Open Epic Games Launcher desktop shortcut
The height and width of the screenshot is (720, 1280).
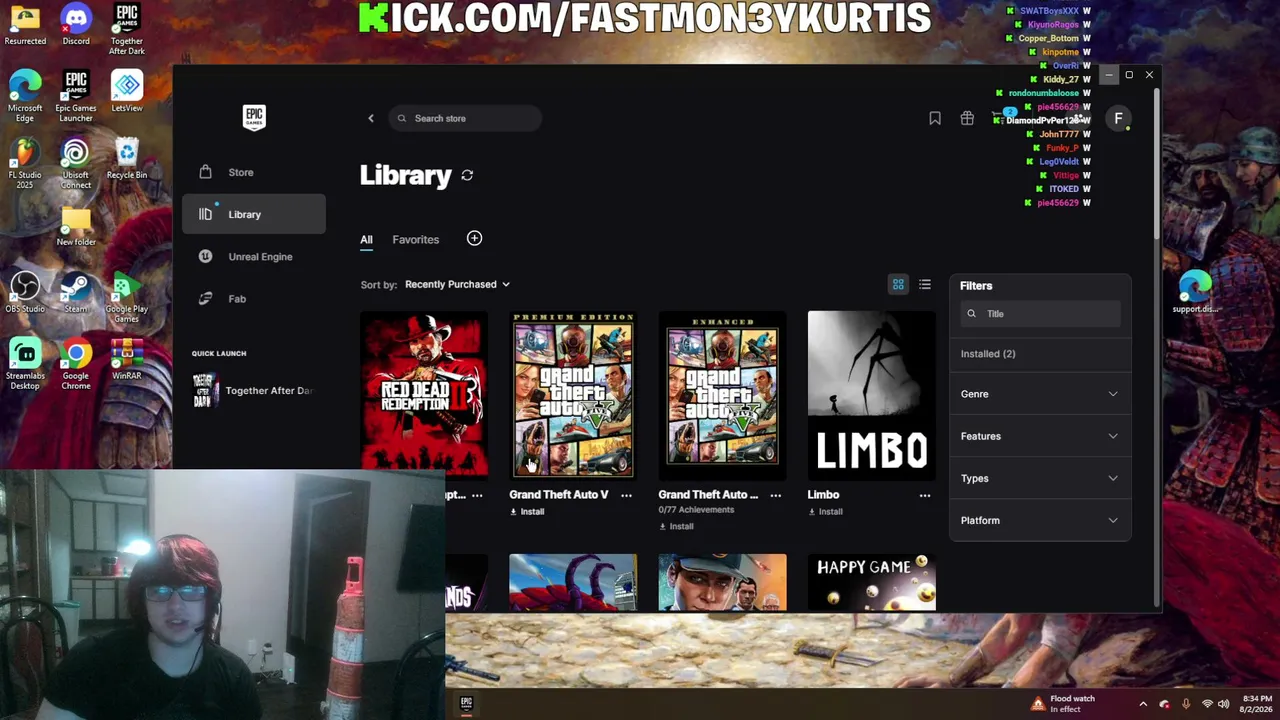coord(76,96)
